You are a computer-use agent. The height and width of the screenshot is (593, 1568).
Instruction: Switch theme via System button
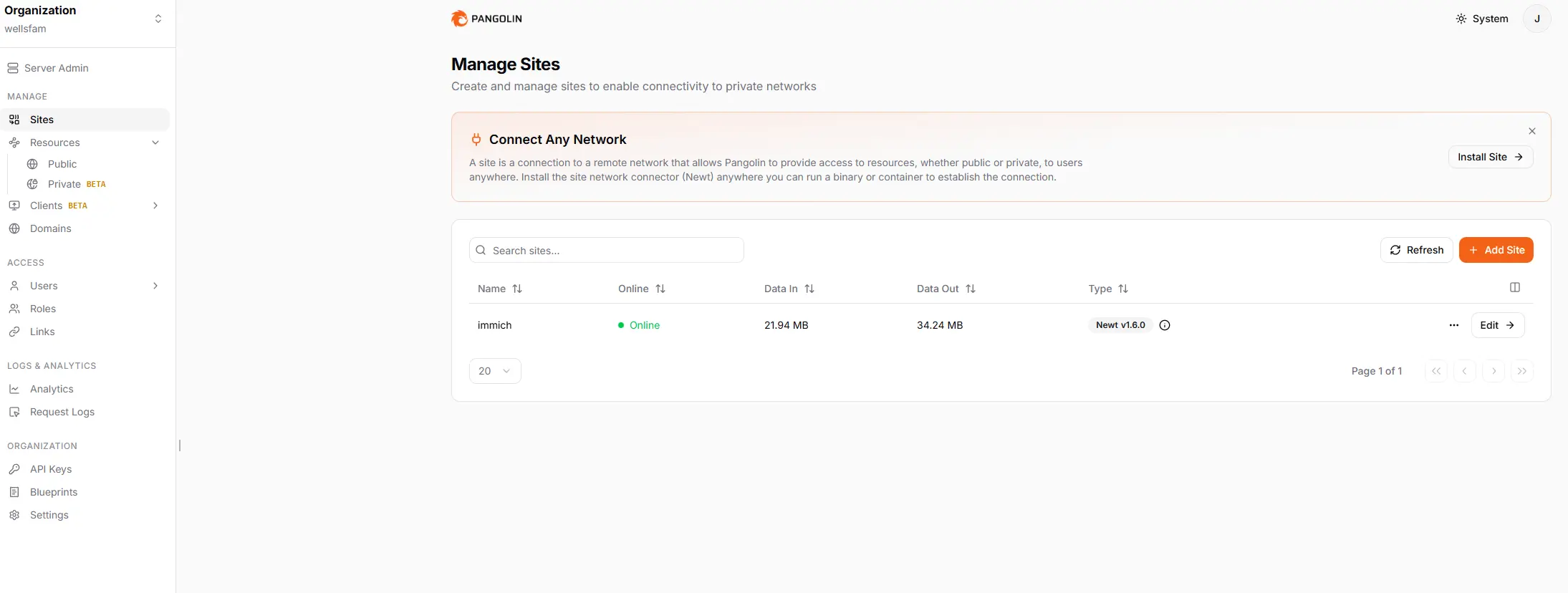pyautogui.click(x=1481, y=19)
